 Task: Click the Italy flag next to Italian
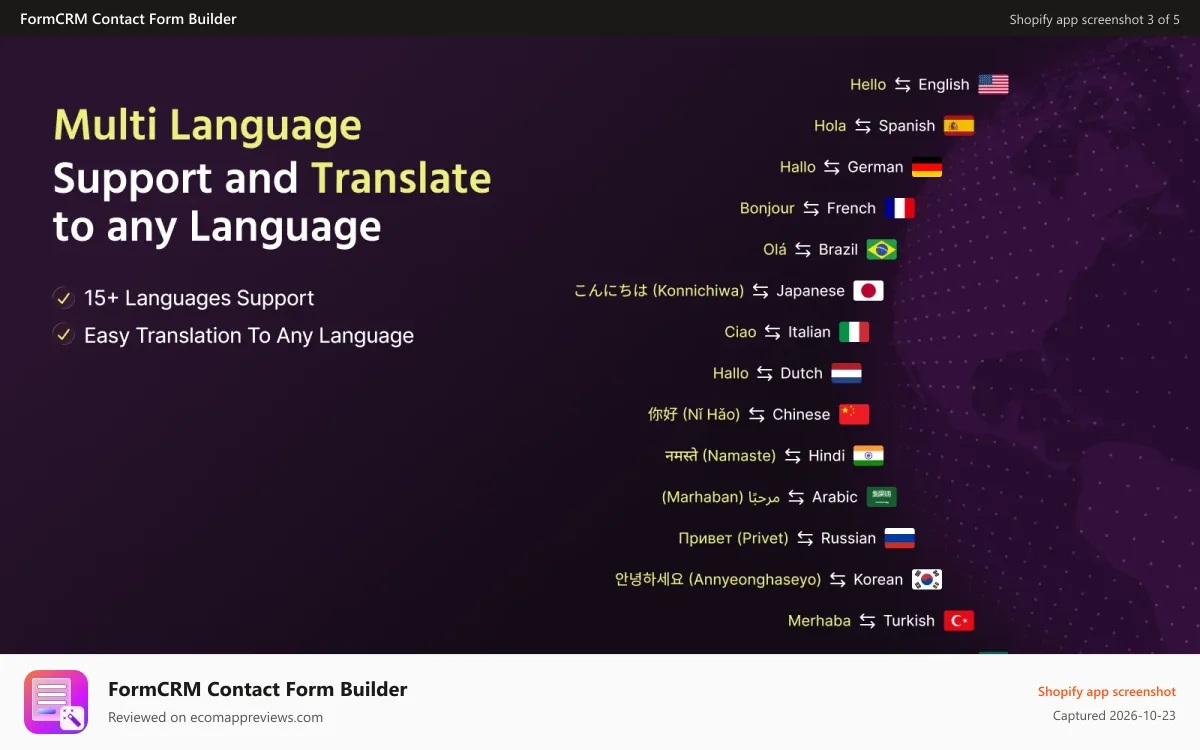pyautogui.click(x=854, y=332)
